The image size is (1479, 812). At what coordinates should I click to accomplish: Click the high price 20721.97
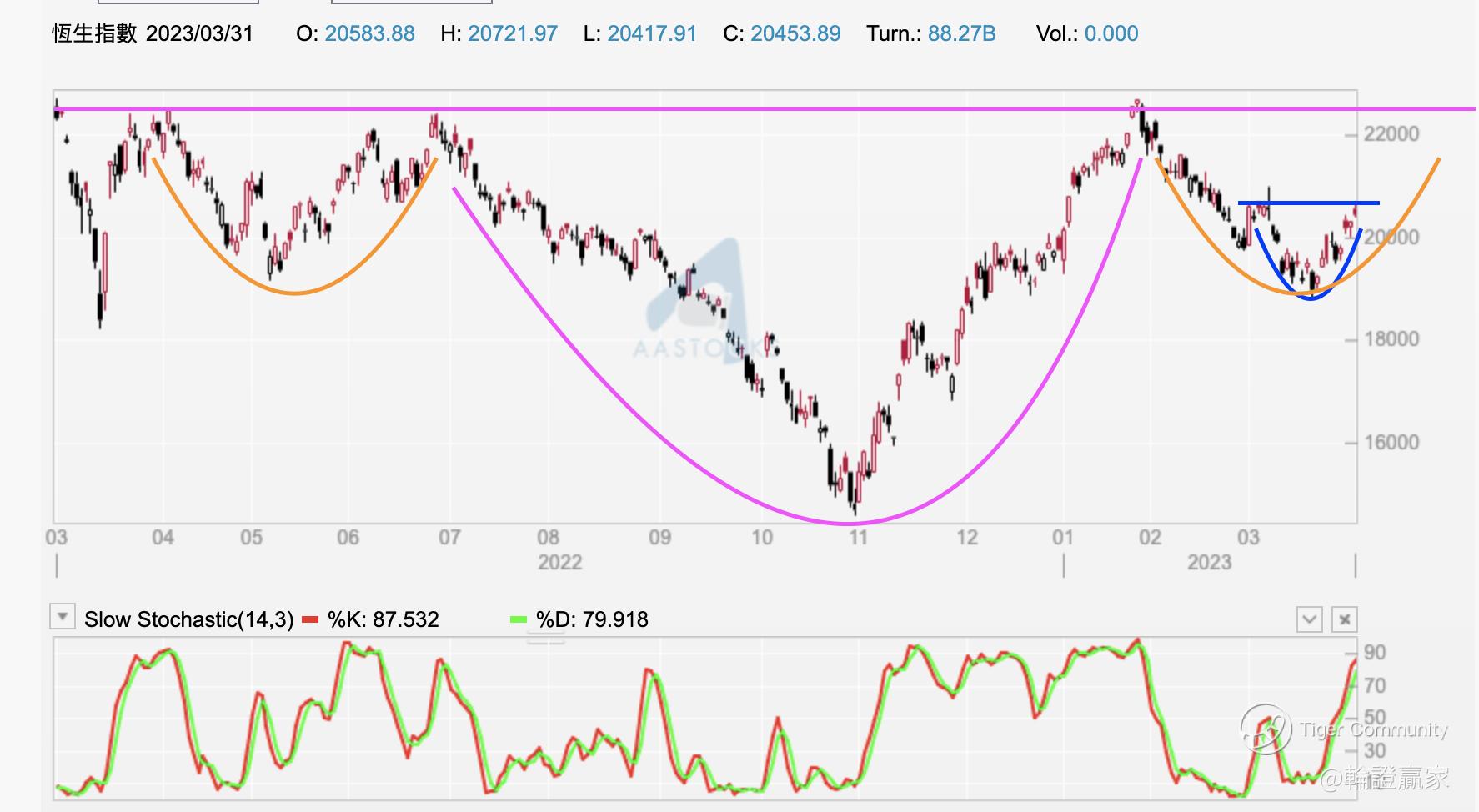pos(512,33)
